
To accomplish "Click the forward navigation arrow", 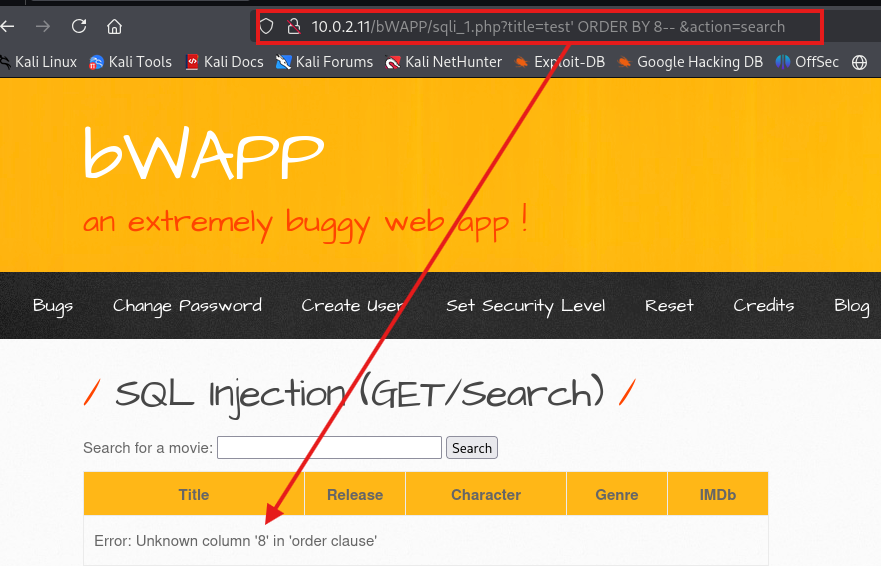I will pyautogui.click(x=42, y=26).
